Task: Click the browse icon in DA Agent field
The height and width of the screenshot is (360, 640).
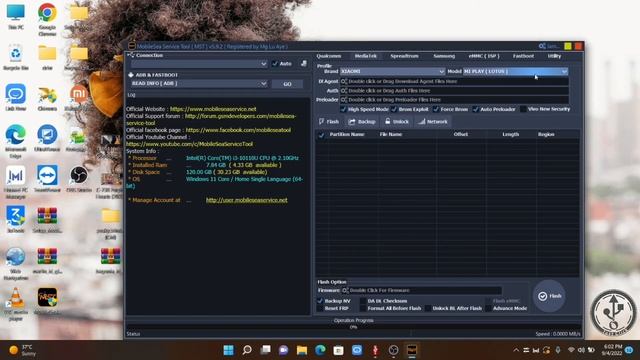Action: 344,81
